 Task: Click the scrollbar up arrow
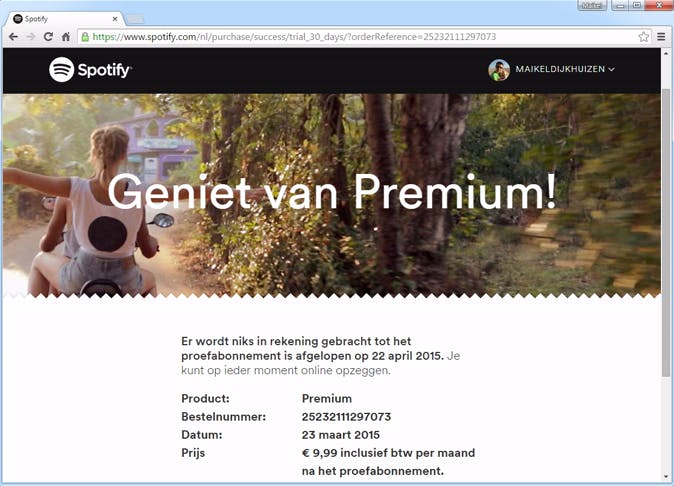(666, 53)
